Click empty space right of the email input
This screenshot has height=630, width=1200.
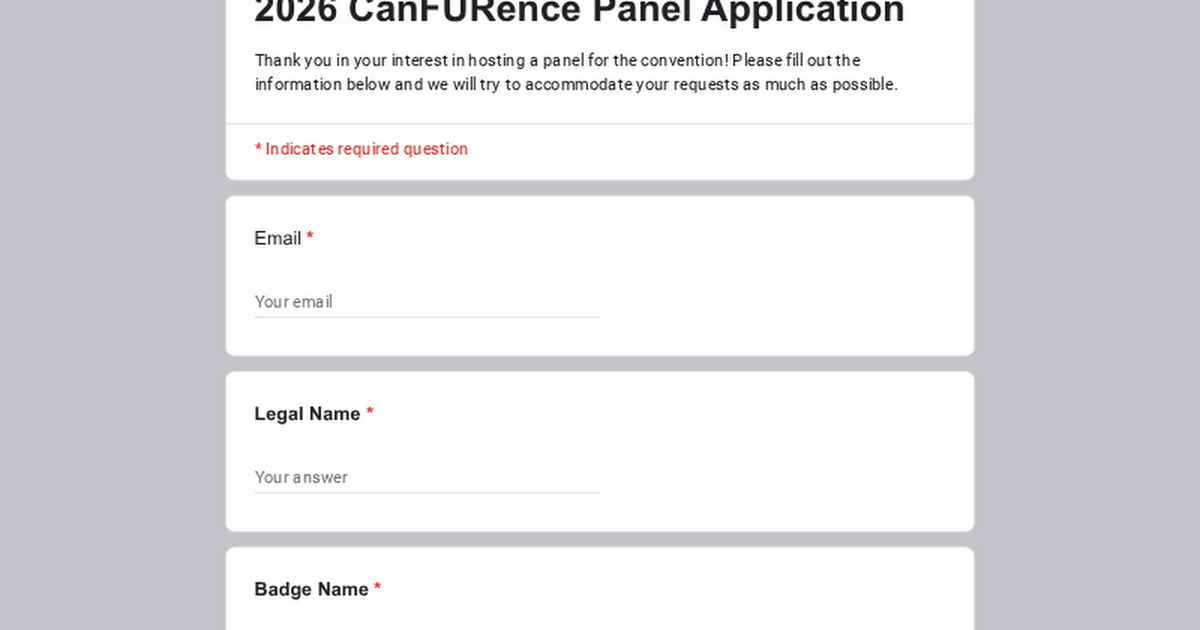click(x=780, y=300)
